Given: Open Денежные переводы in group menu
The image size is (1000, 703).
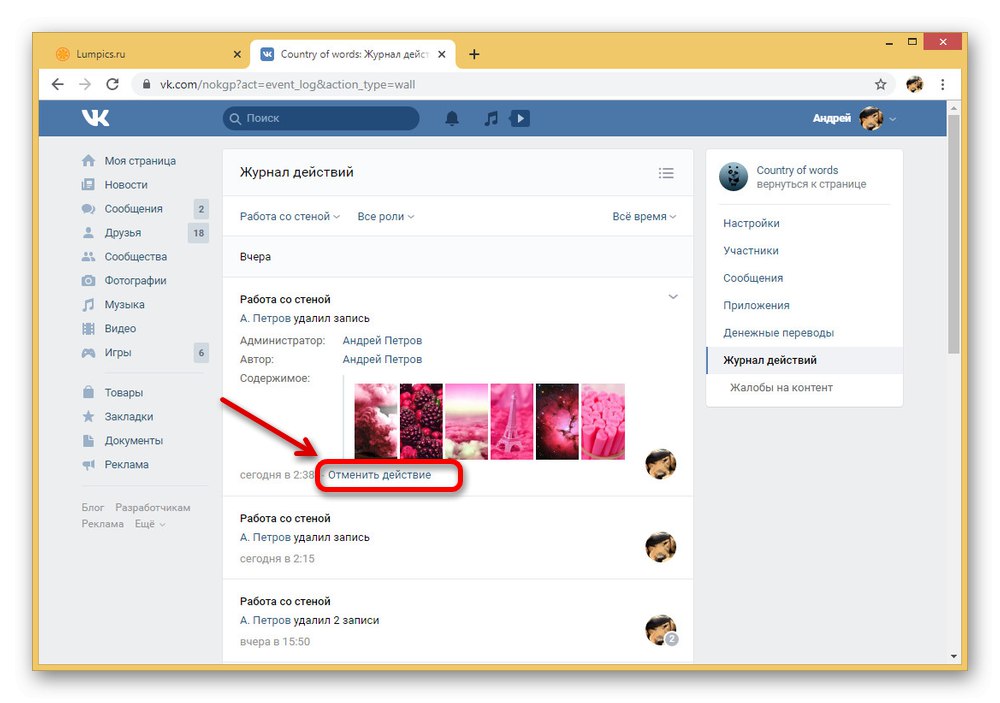Looking at the screenshot, I should 779,333.
